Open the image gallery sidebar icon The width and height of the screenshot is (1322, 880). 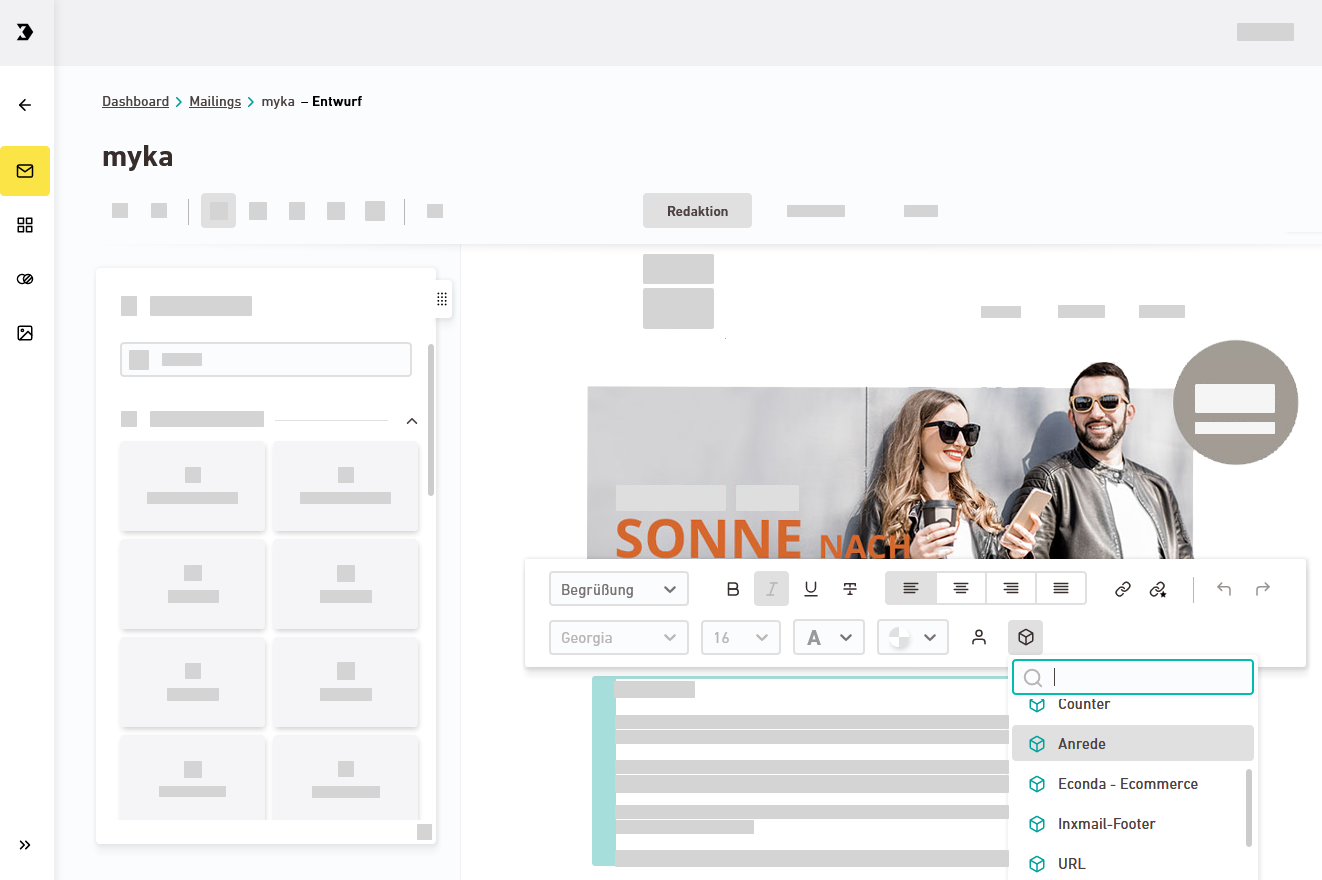[x=25, y=333]
